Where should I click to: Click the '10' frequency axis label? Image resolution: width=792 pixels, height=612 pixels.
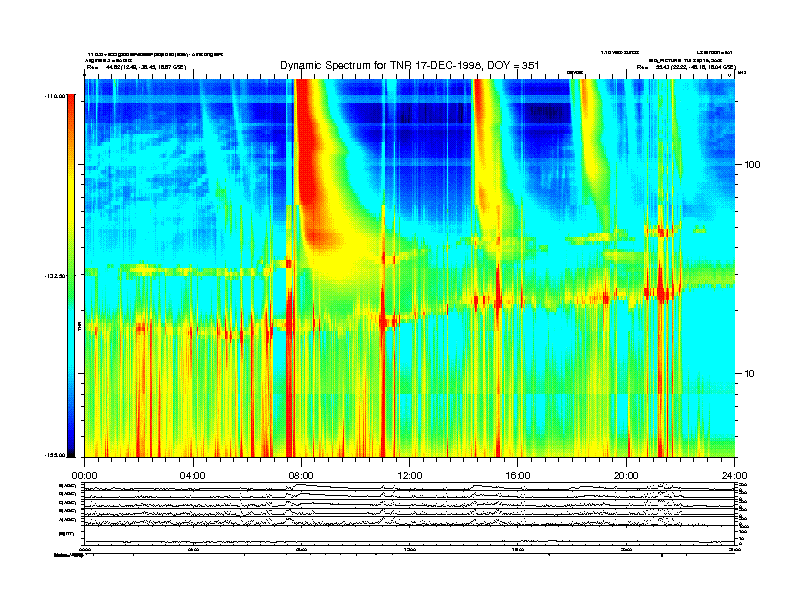(x=750, y=374)
